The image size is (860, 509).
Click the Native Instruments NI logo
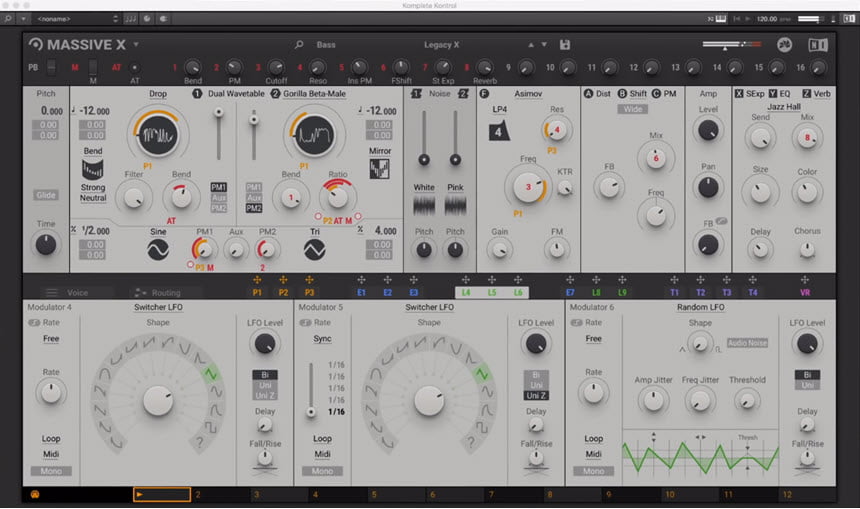(818, 44)
